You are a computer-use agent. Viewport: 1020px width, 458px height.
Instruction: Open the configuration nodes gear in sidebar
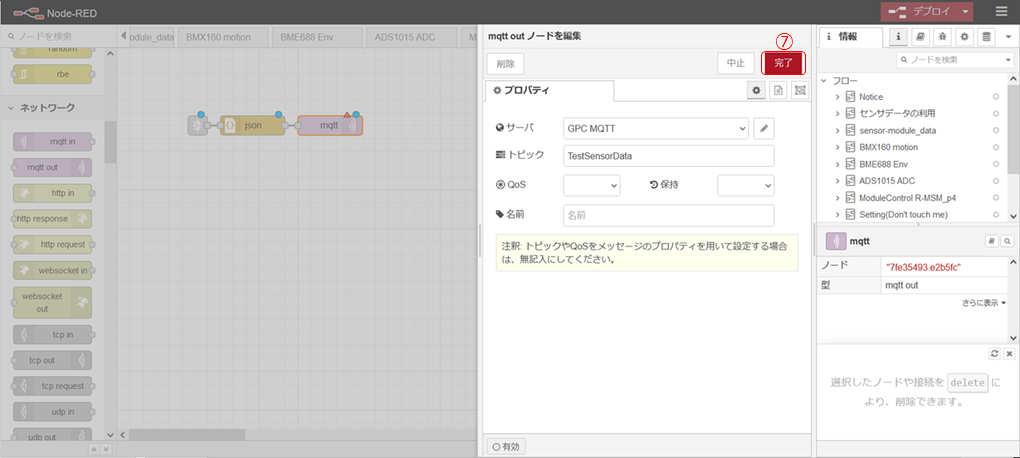[964, 37]
